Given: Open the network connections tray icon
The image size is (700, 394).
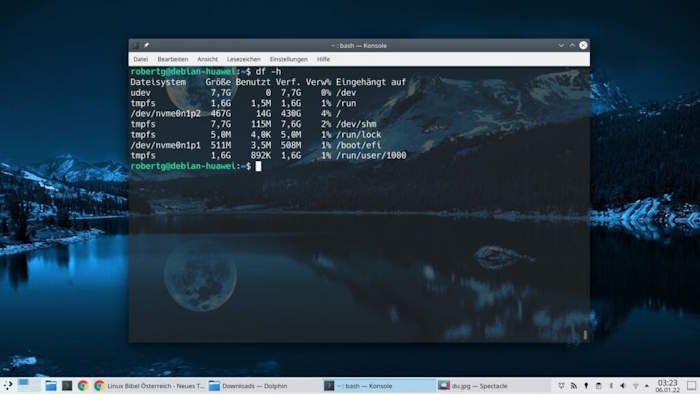Looking at the screenshot, I should (635, 386).
